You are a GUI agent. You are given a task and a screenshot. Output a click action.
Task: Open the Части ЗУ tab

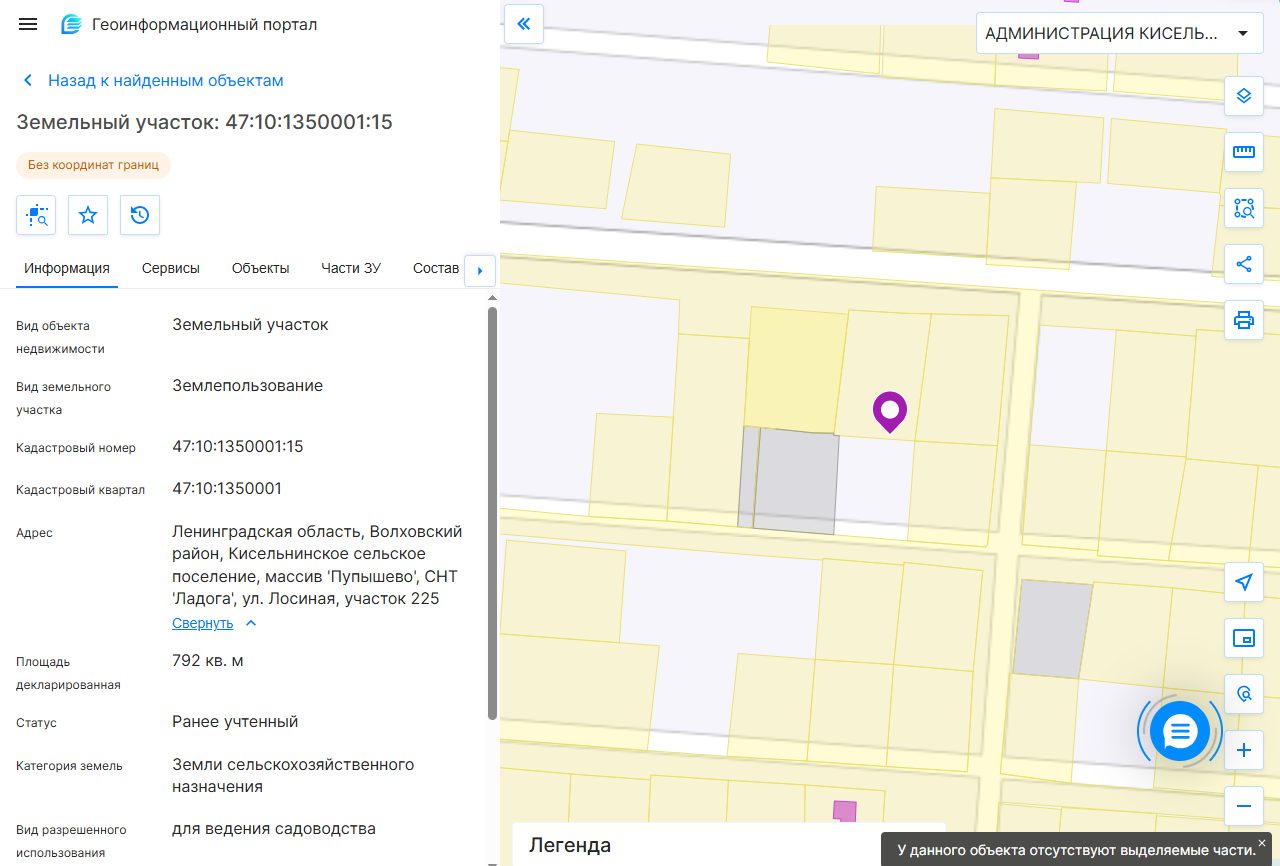pyautogui.click(x=351, y=268)
